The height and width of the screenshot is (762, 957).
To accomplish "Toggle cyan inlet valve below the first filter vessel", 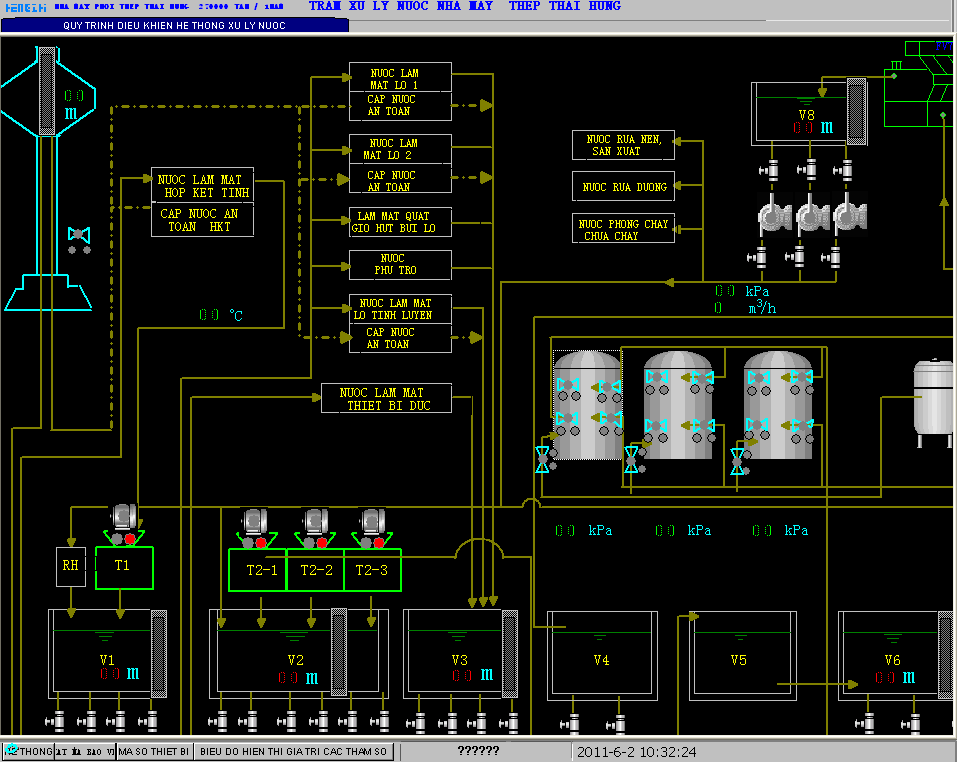I will [543, 460].
